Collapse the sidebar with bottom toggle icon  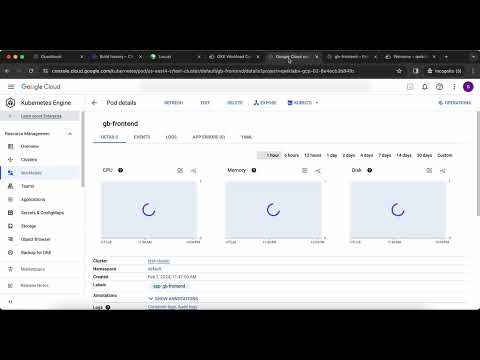click(x=10, y=302)
